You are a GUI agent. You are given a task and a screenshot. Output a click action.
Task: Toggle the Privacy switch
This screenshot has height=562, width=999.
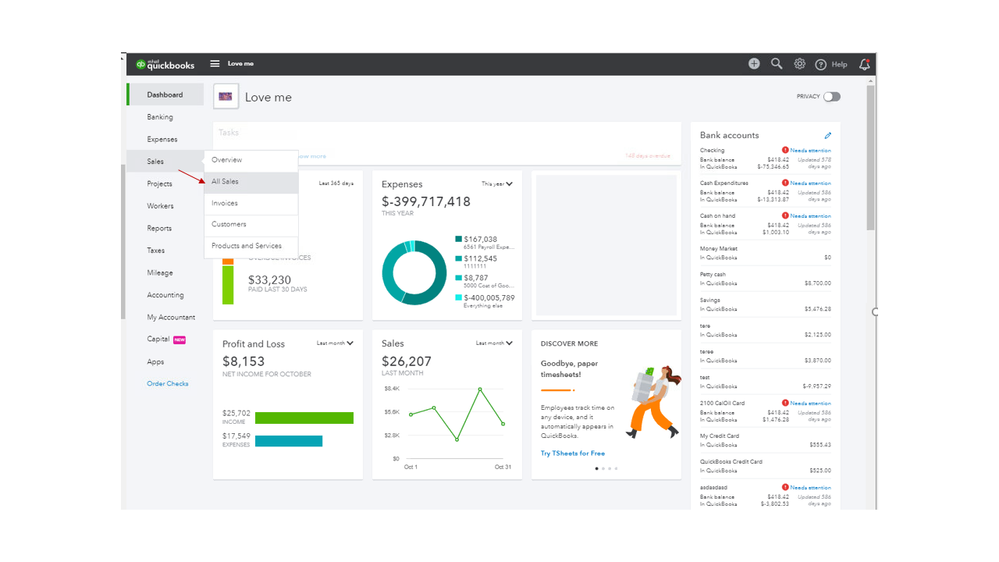[831, 97]
